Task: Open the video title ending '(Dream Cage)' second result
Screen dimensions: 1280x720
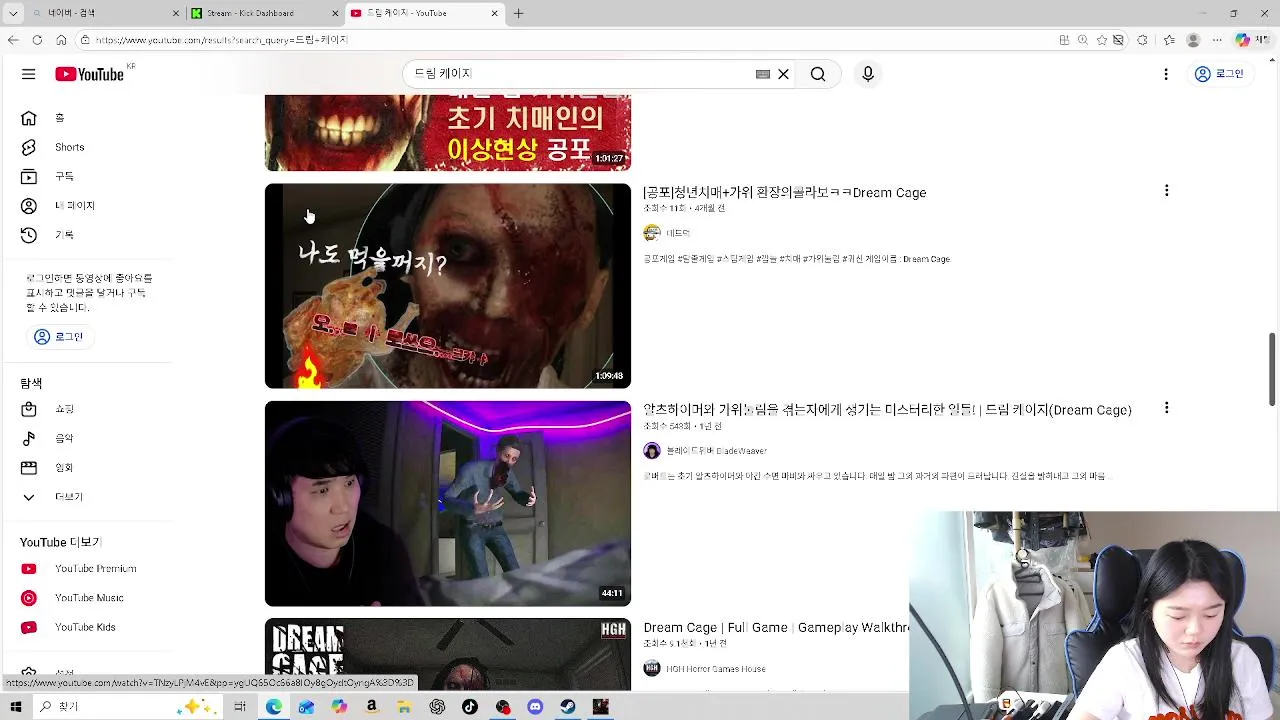Action: 888,410
